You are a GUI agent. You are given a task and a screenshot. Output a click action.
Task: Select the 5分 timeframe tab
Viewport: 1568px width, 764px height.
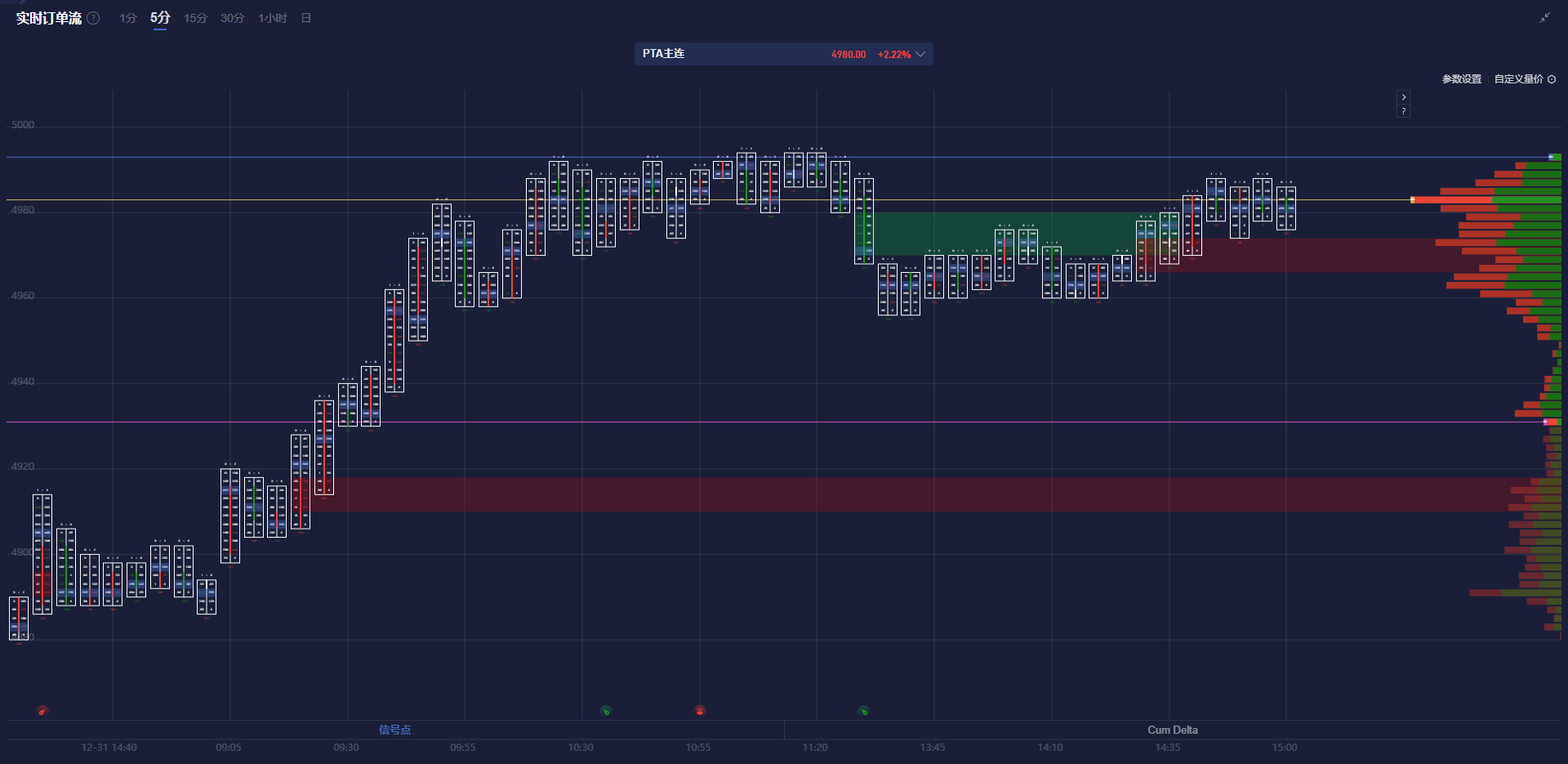(160, 18)
